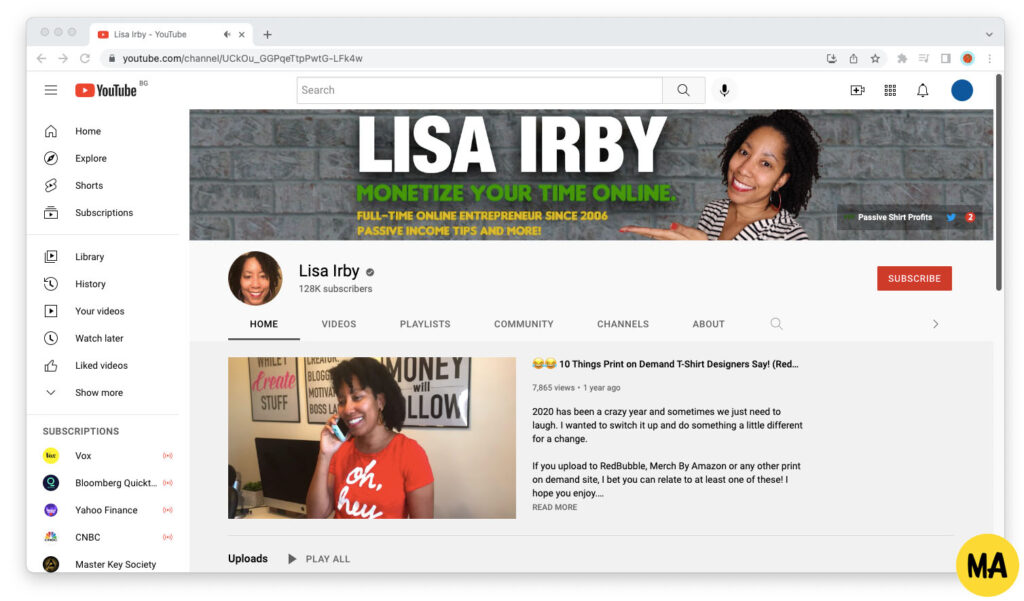Click PLAY ALL next to Uploads
This screenshot has width=1024, height=601.
(319, 559)
